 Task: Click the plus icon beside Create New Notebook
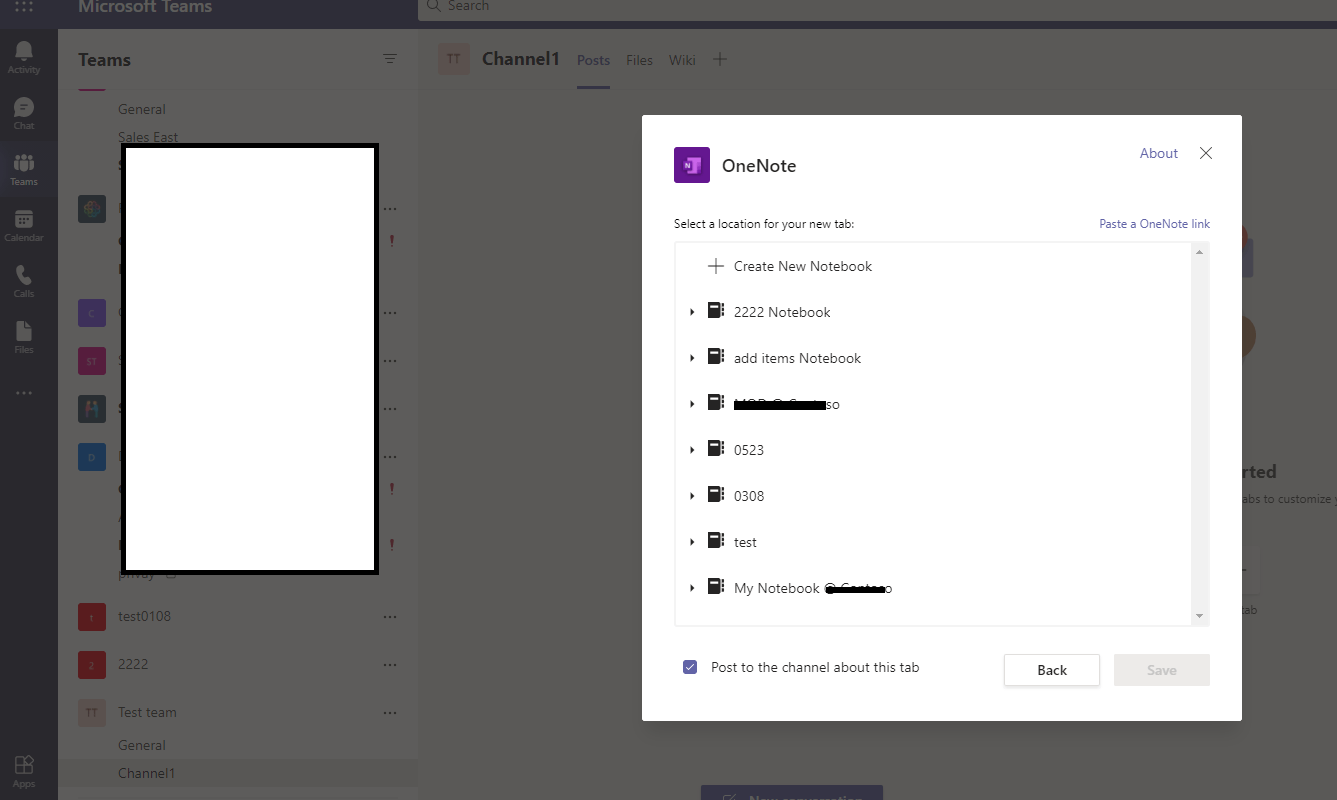[x=716, y=266]
